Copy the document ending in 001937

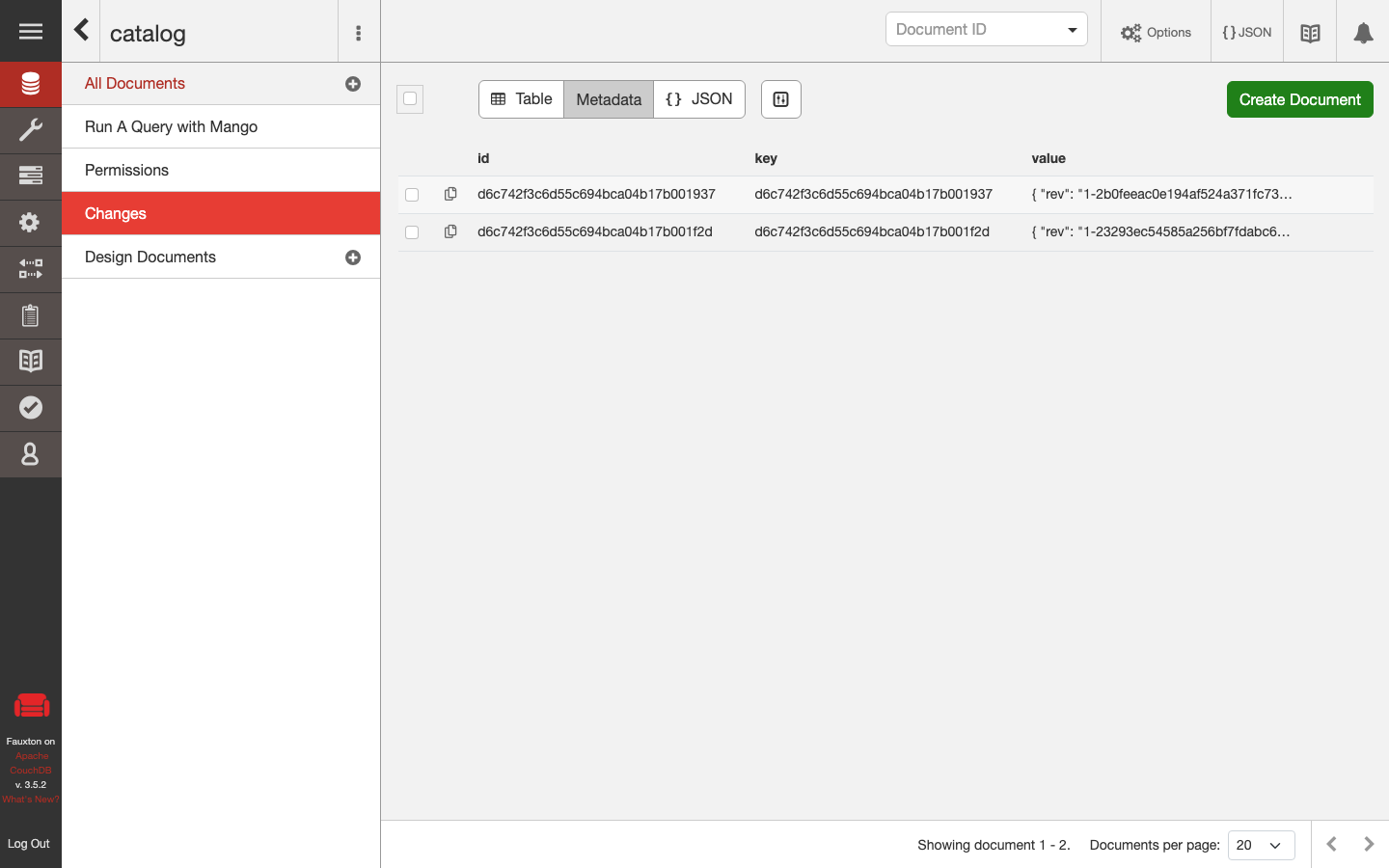[450, 194]
